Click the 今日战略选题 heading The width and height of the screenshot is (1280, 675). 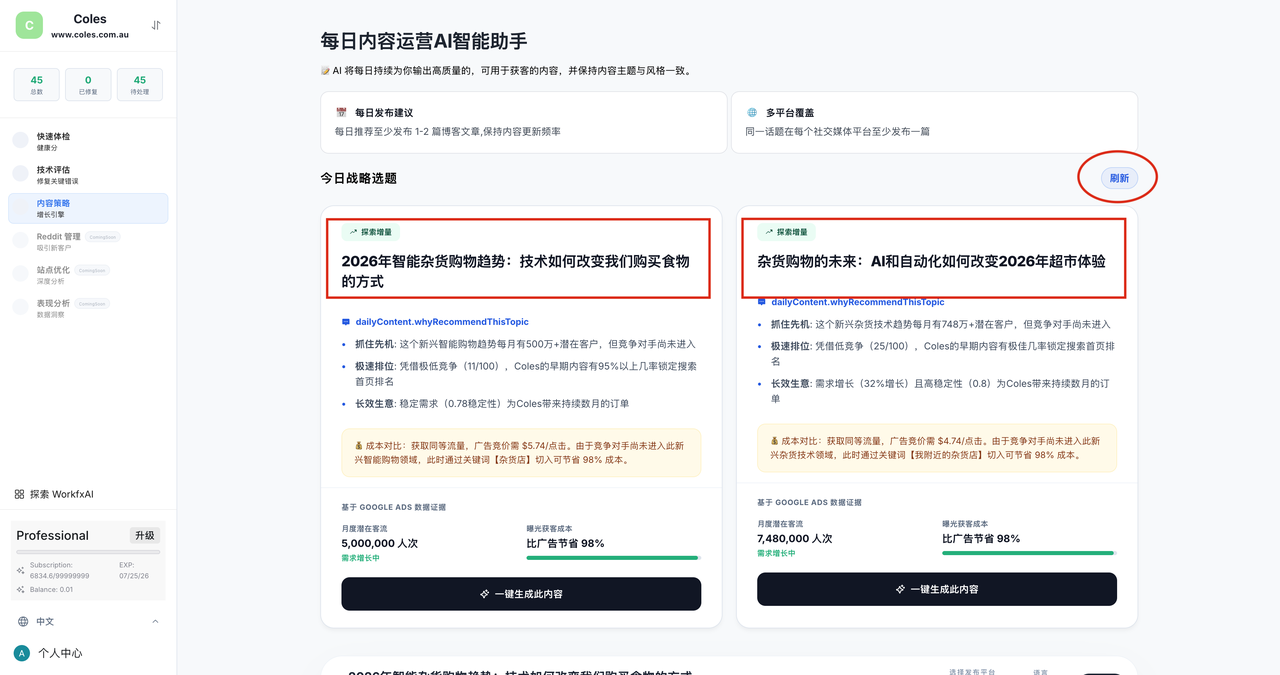[x=358, y=178]
